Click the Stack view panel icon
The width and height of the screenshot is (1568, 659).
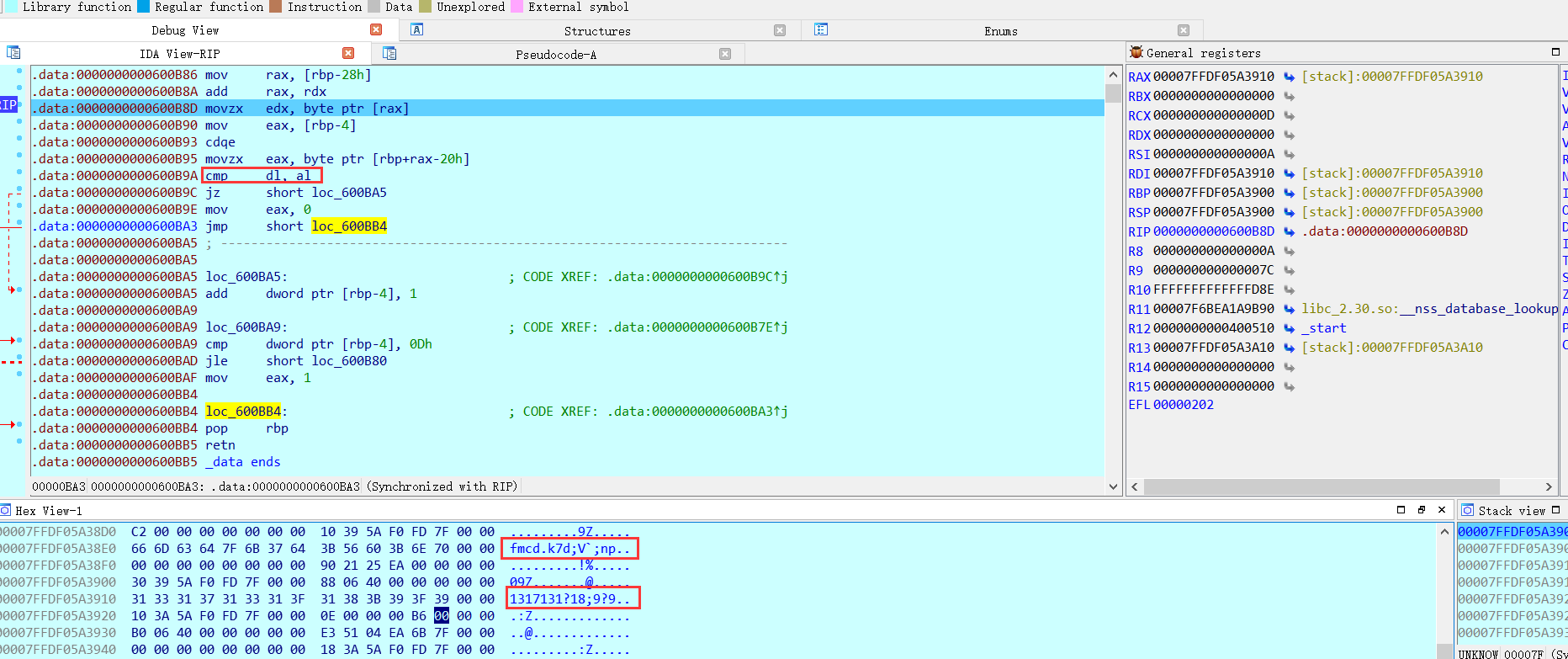pyautogui.click(x=1468, y=510)
